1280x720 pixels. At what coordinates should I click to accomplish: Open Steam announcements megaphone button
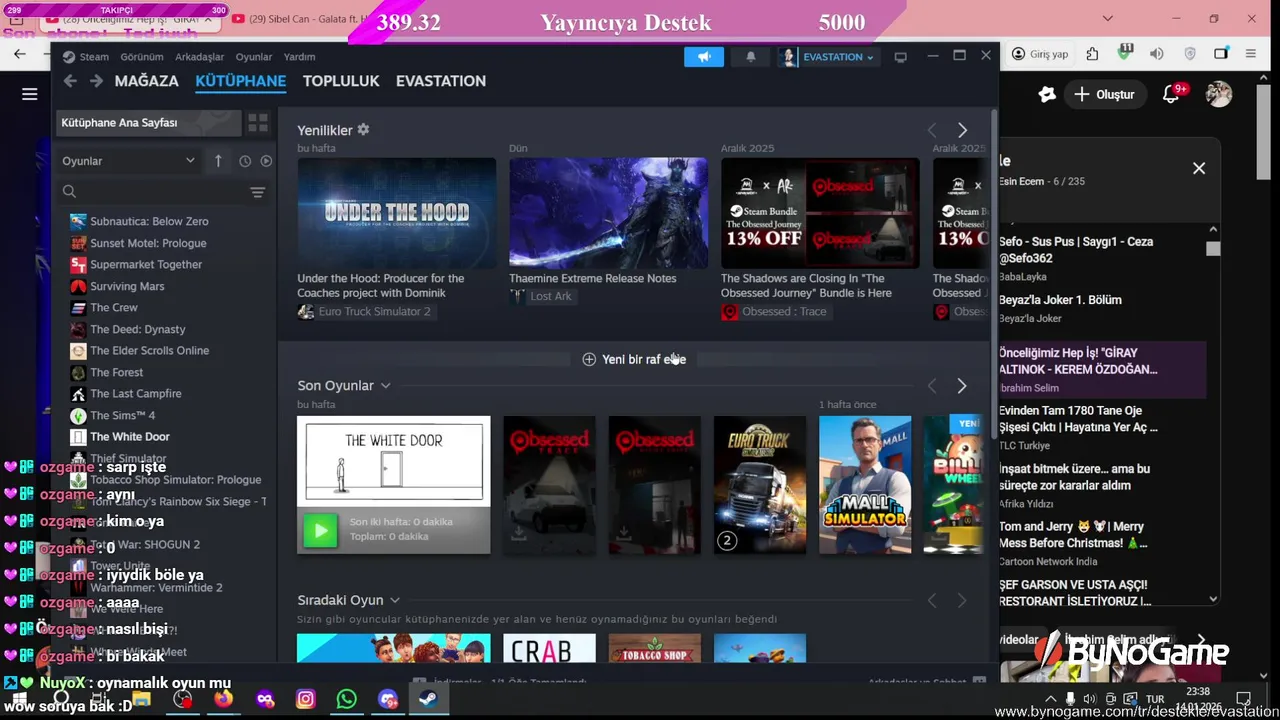point(704,57)
